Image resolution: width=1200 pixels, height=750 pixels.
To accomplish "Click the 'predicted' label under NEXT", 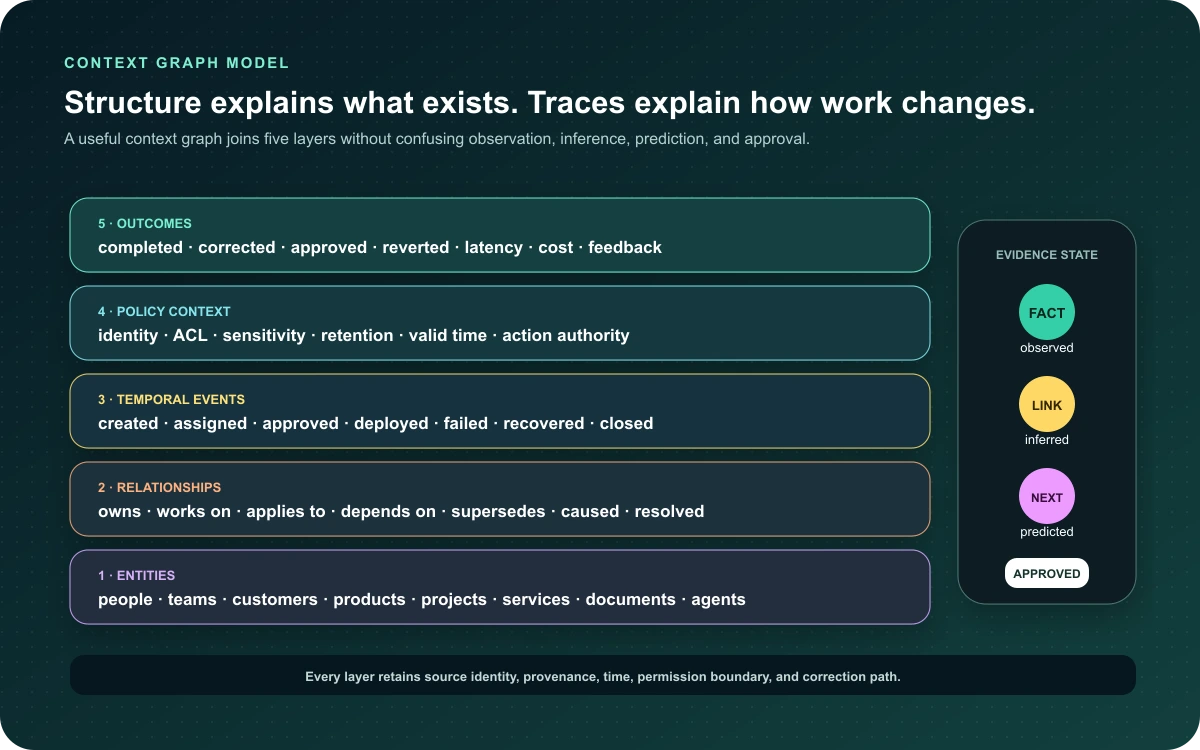I will (1047, 532).
